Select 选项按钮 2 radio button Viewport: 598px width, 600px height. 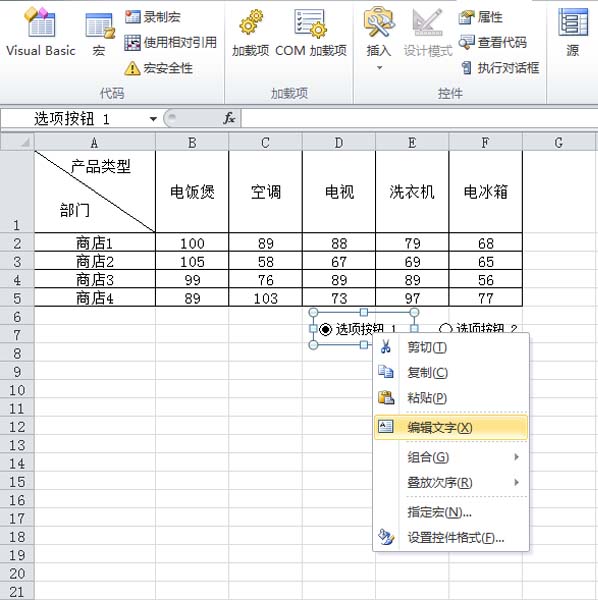[445, 329]
